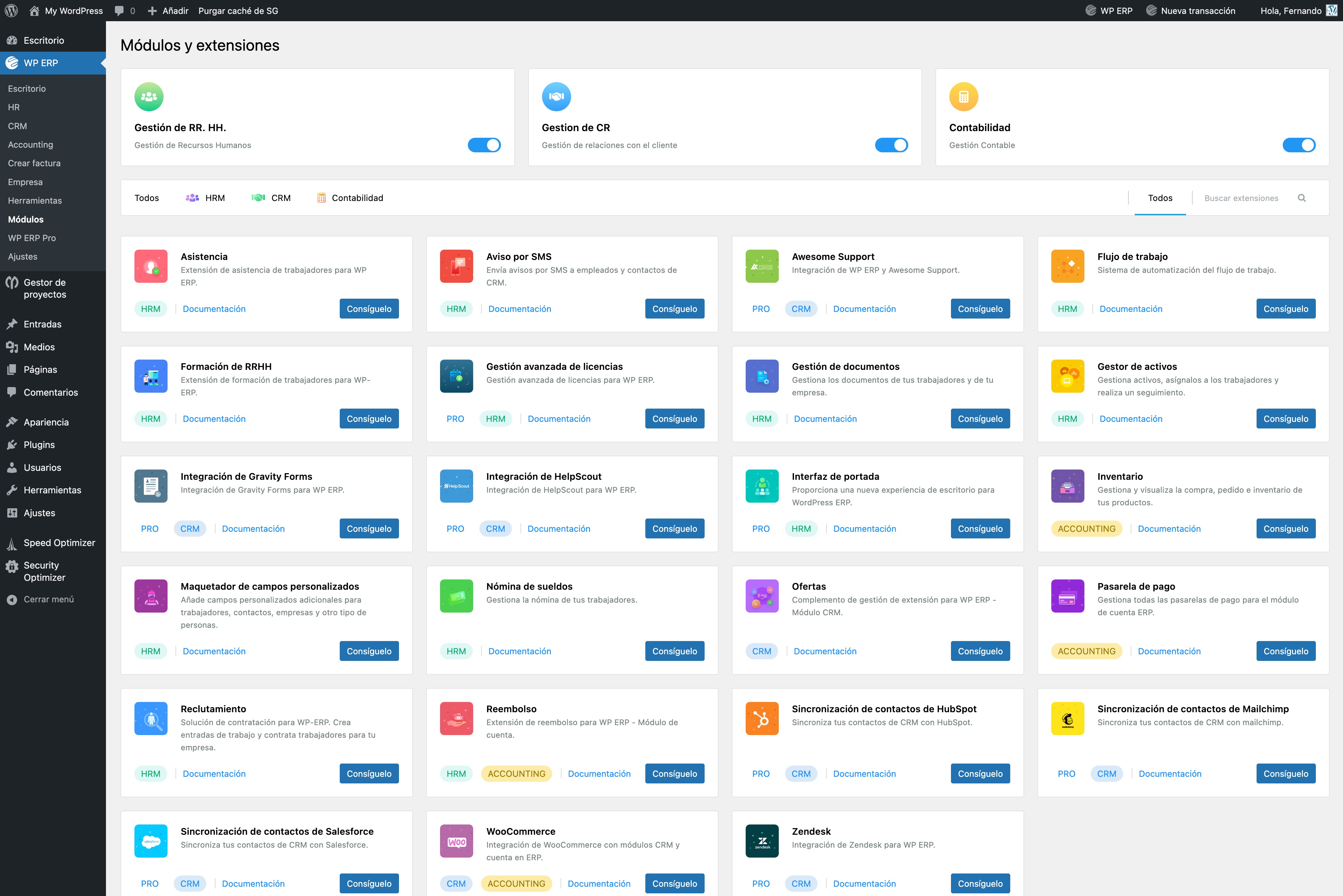Toggle the Gestion de CR module switch
The width and height of the screenshot is (1343, 896).
point(892,145)
